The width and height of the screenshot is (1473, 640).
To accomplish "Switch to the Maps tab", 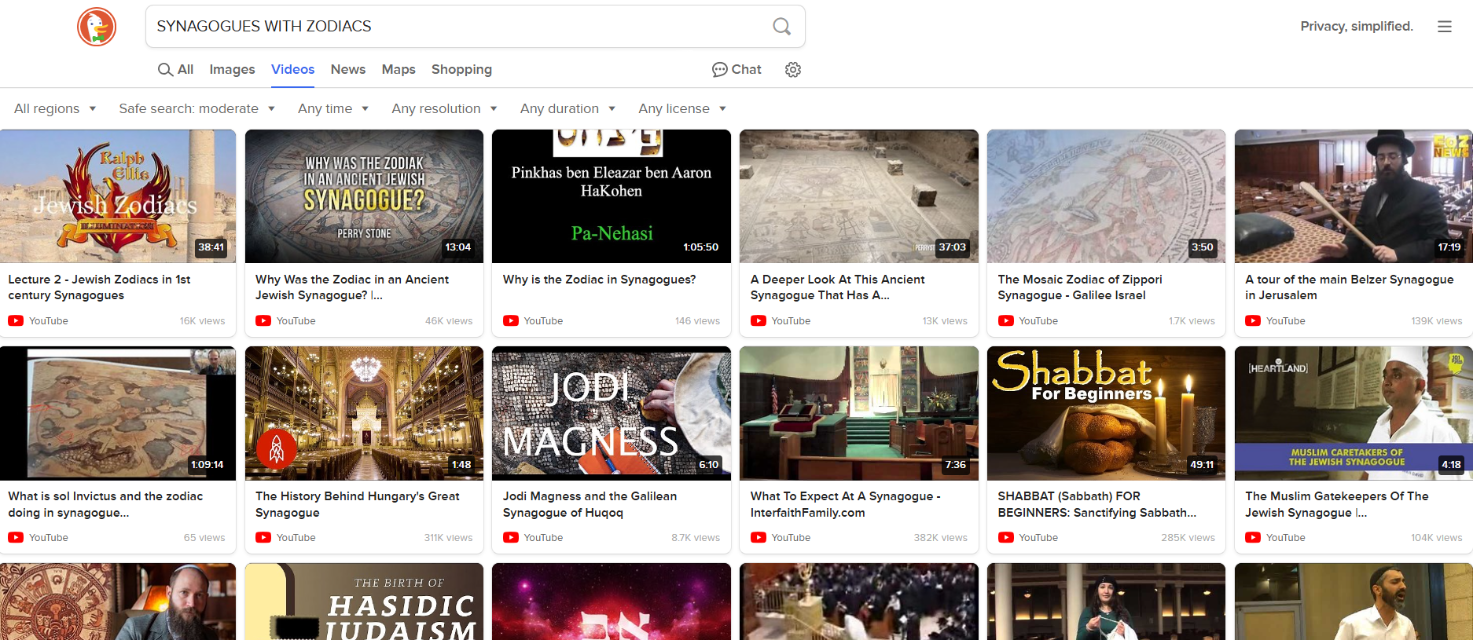I will click(x=398, y=70).
